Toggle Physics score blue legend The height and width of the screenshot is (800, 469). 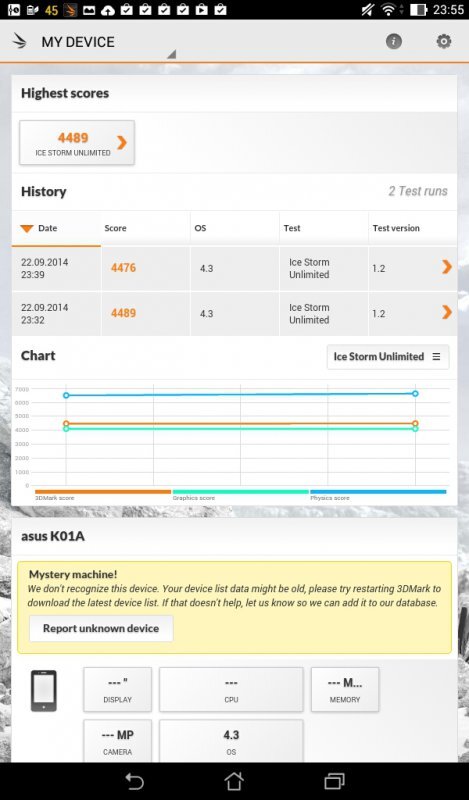pos(378,494)
